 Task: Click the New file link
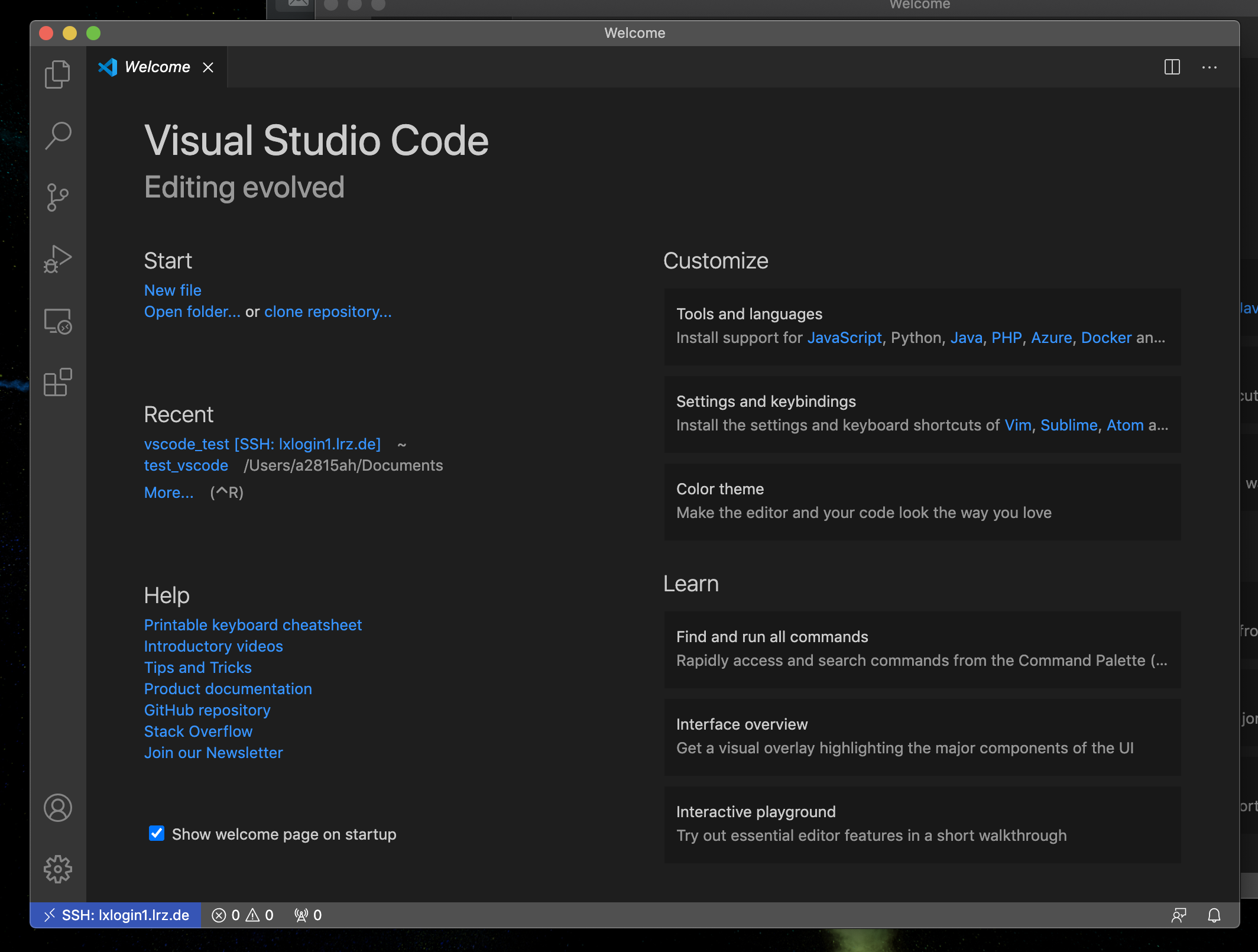(x=173, y=290)
